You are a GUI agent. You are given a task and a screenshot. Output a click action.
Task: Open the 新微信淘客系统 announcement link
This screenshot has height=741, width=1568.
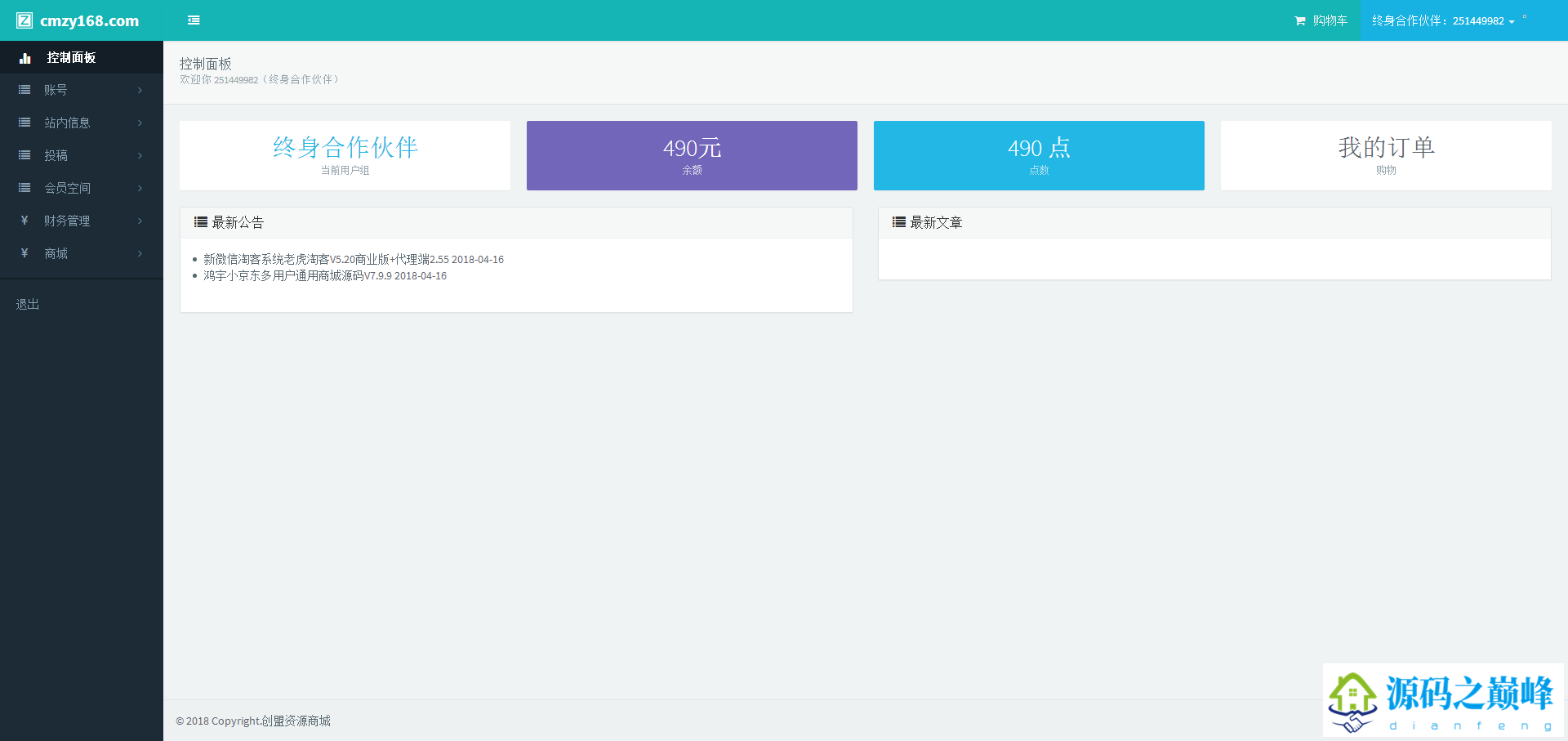coord(326,259)
